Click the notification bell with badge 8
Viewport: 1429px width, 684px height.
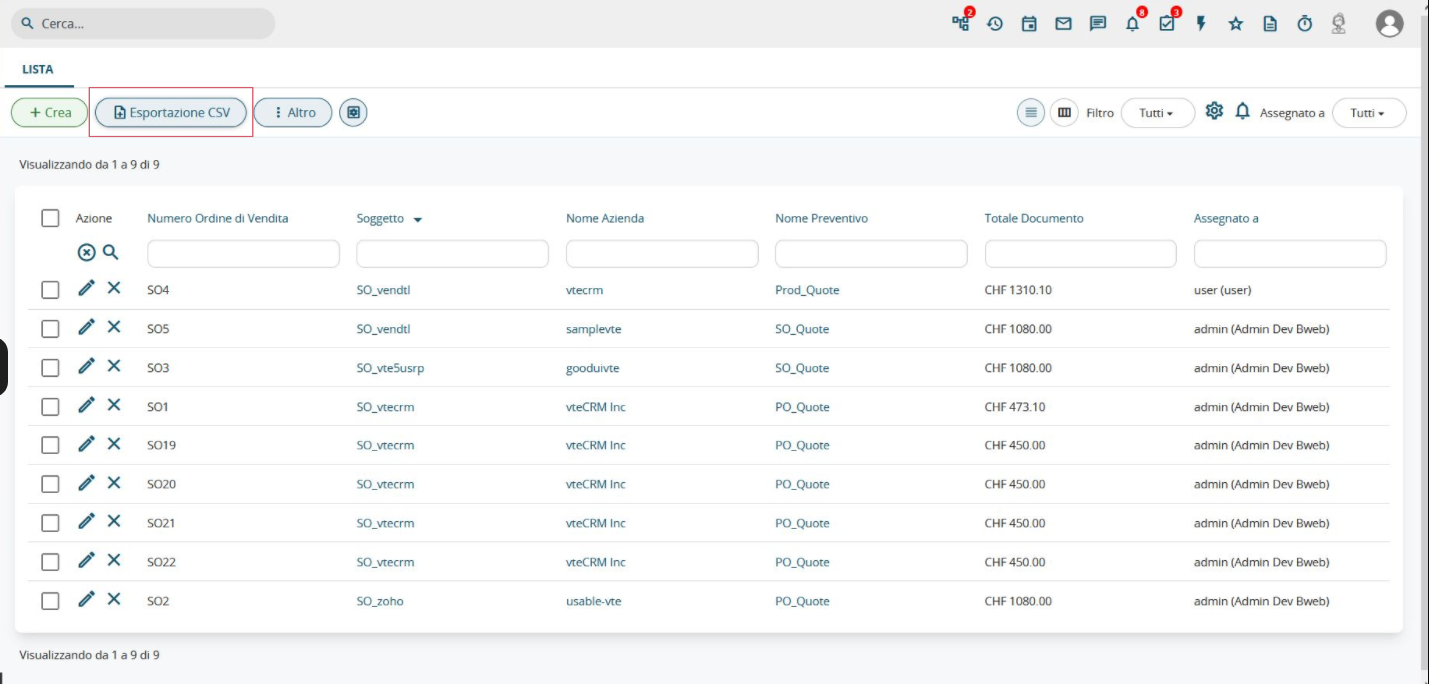pyautogui.click(x=1132, y=24)
